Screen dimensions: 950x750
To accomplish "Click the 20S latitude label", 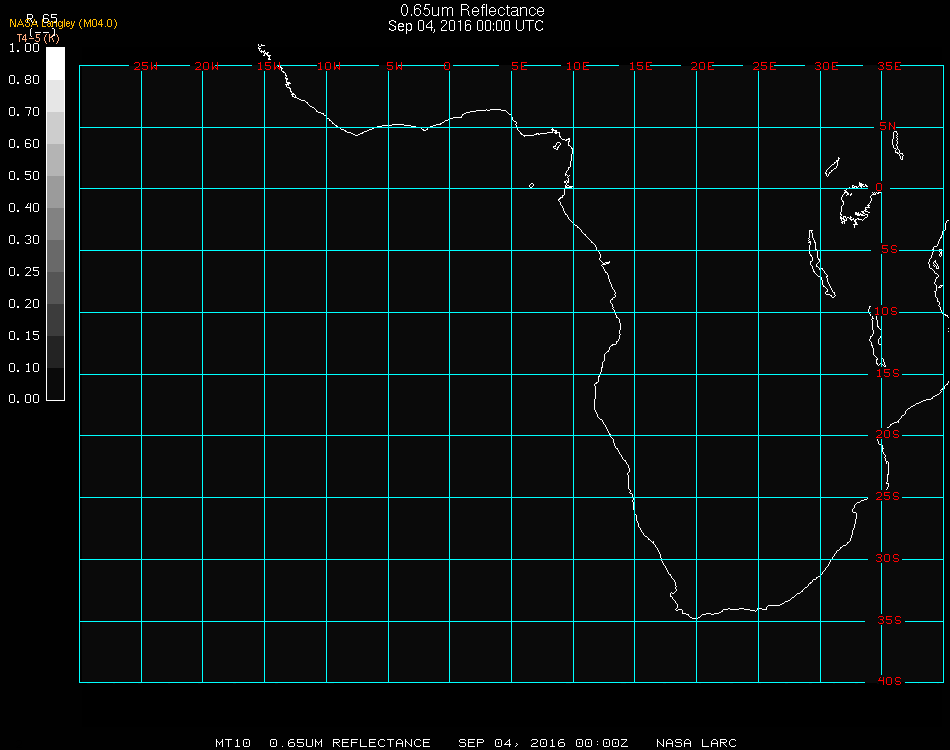I will click(888, 434).
